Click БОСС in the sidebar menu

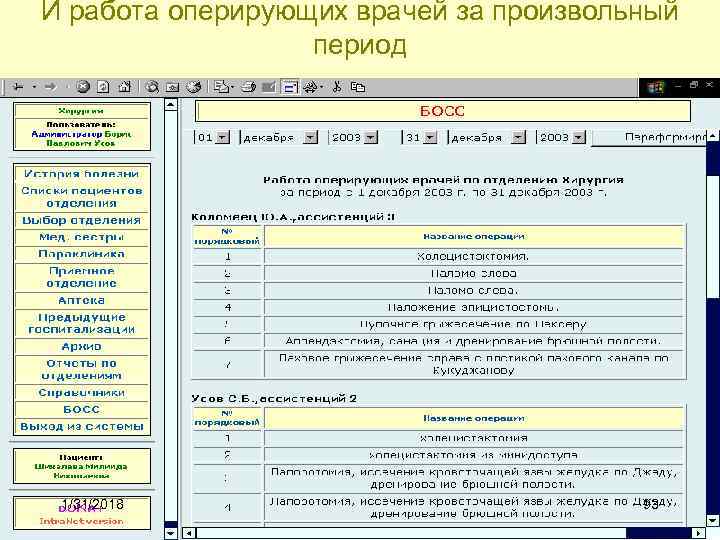81,410
